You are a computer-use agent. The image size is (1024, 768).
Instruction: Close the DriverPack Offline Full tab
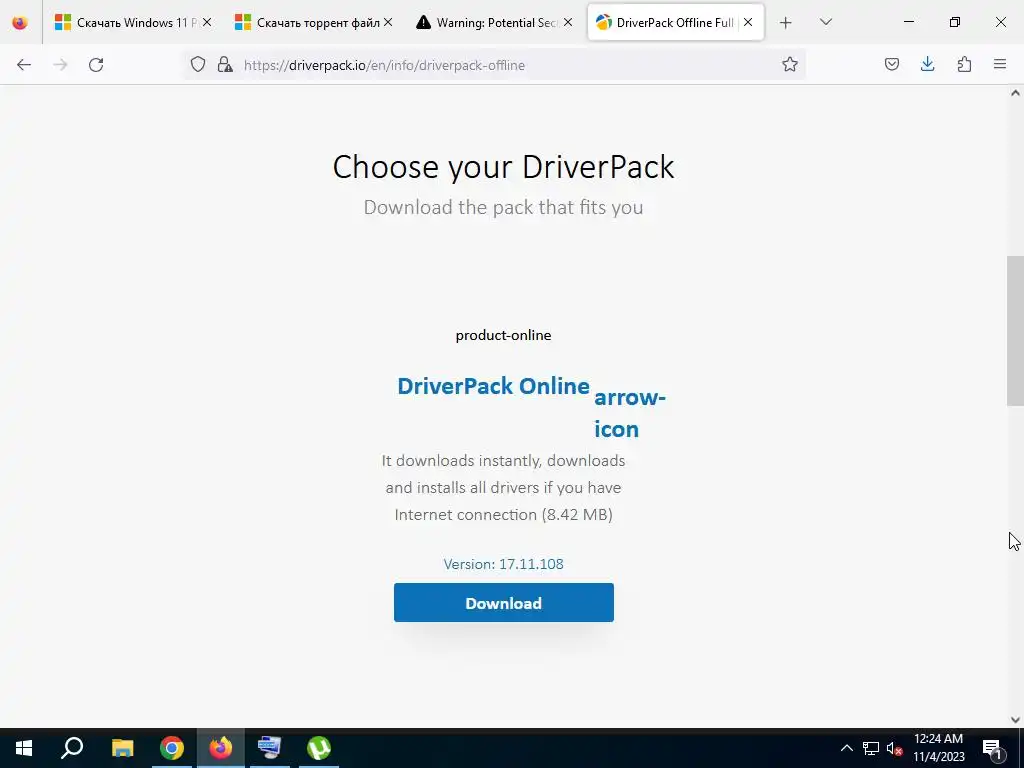(748, 22)
